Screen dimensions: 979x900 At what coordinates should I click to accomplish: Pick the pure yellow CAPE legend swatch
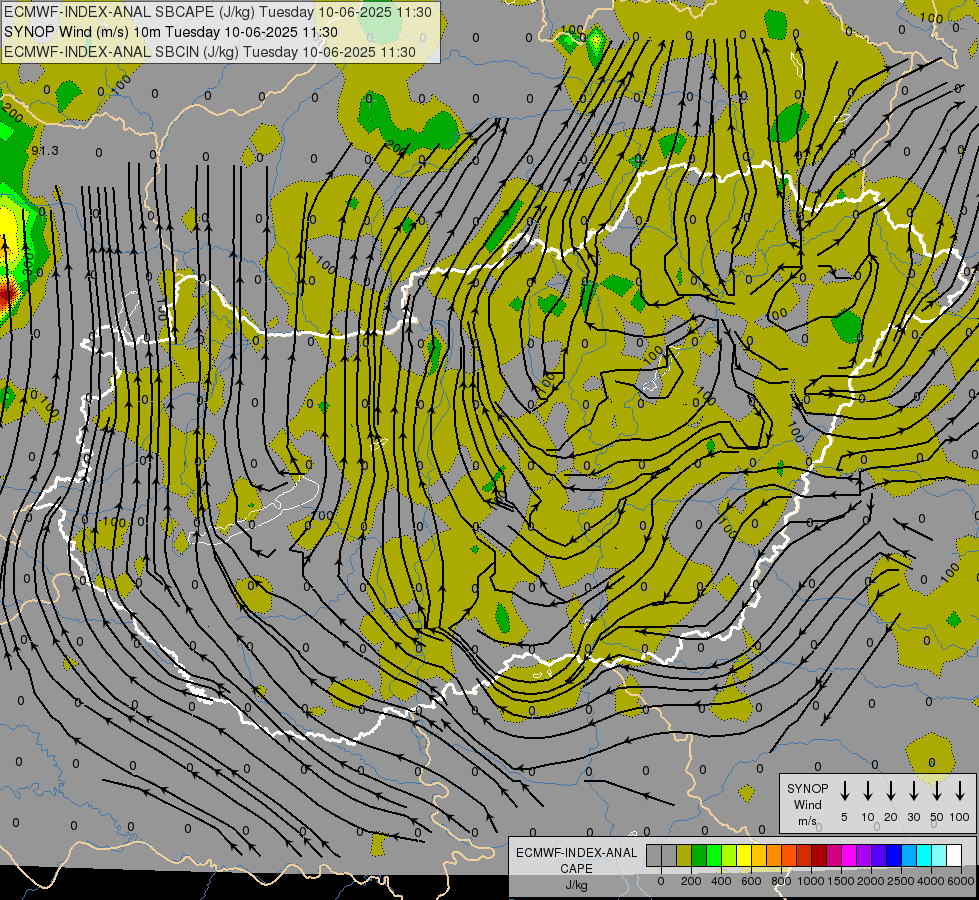pyautogui.click(x=744, y=856)
